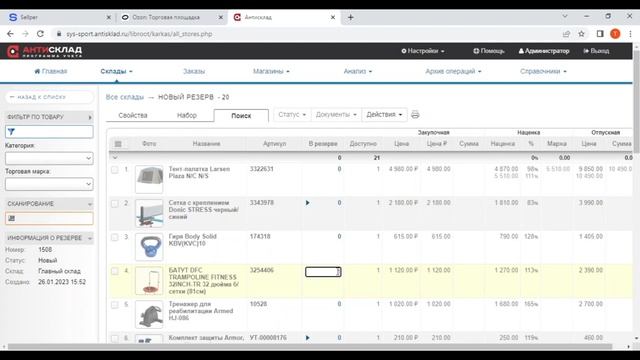Viewport: 640px width, 360px height.
Task: Open the Статус dropdown
Action: pyautogui.click(x=292, y=115)
